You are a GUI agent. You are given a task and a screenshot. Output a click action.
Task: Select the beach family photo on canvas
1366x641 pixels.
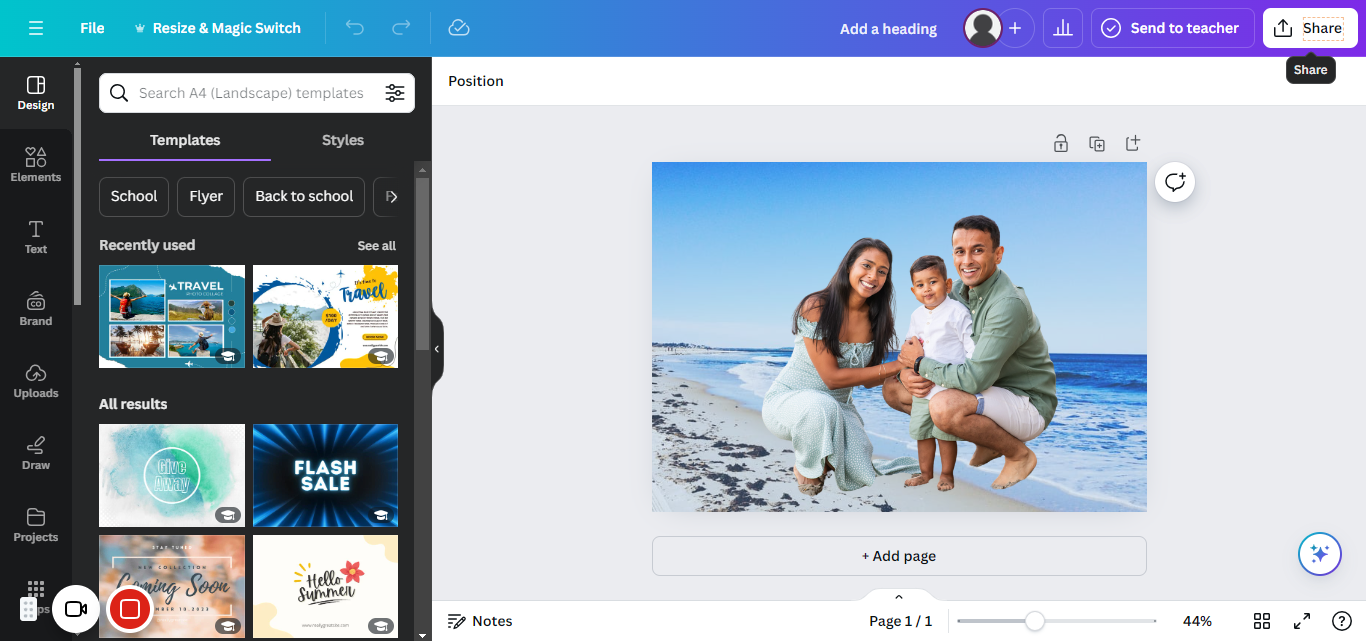(x=899, y=337)
